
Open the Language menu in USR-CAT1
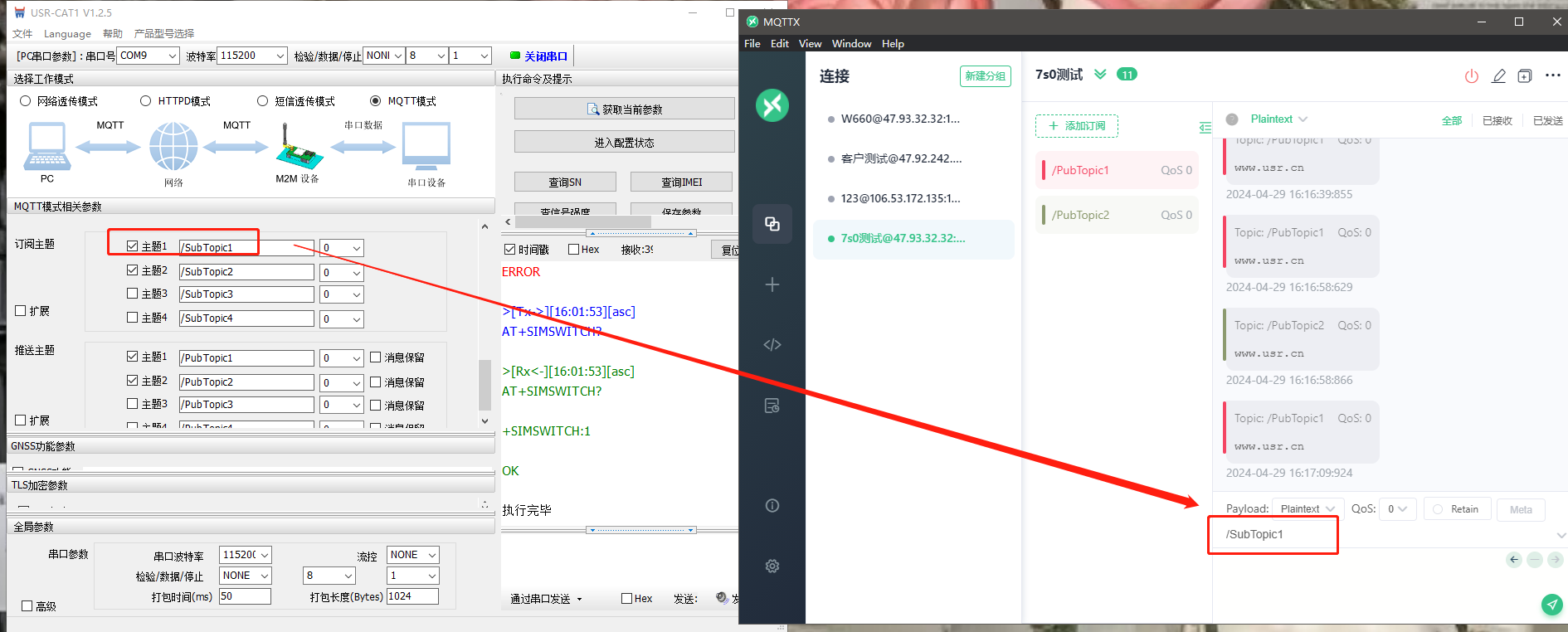click(x=67, y=34)
